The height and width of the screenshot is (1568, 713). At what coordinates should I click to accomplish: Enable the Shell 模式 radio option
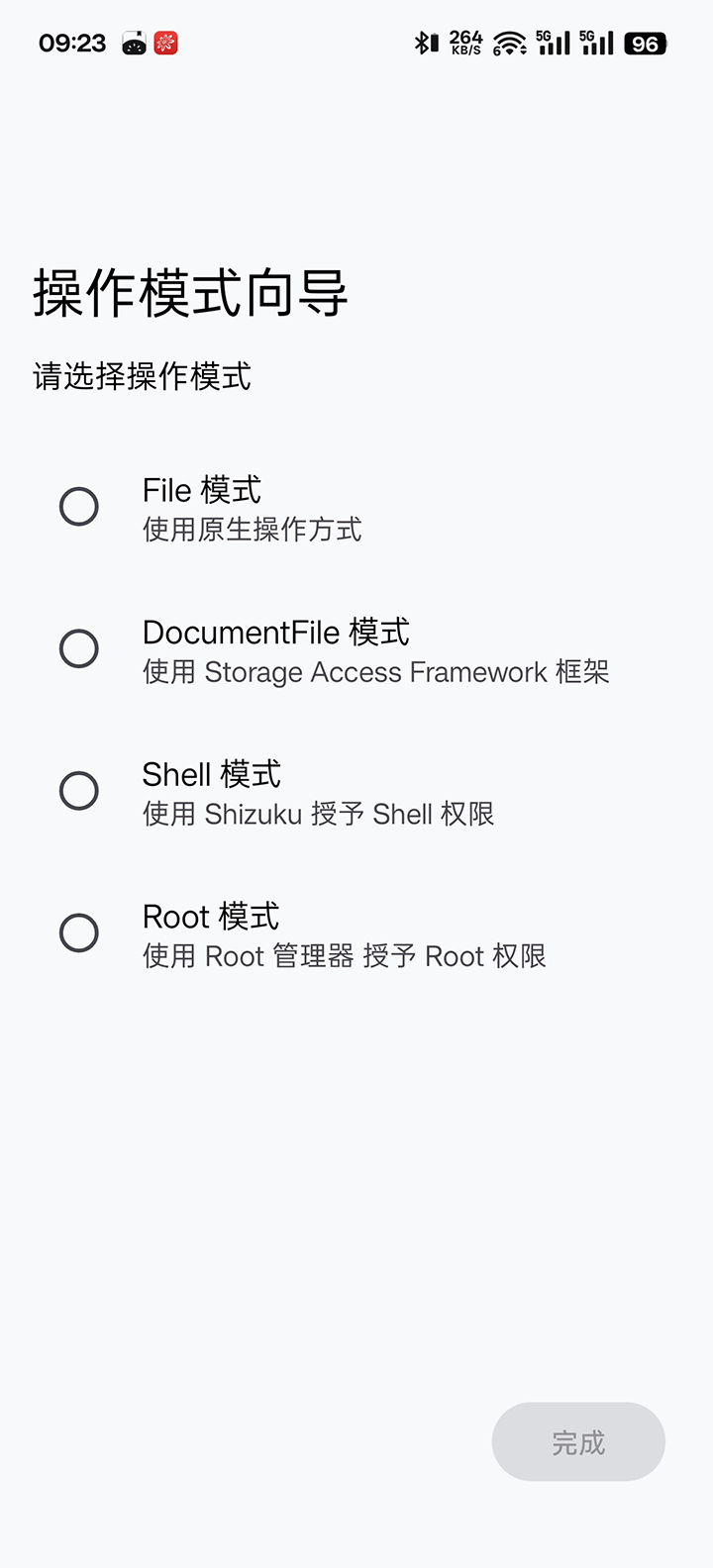pyautogui.click(x=79, y=791)
